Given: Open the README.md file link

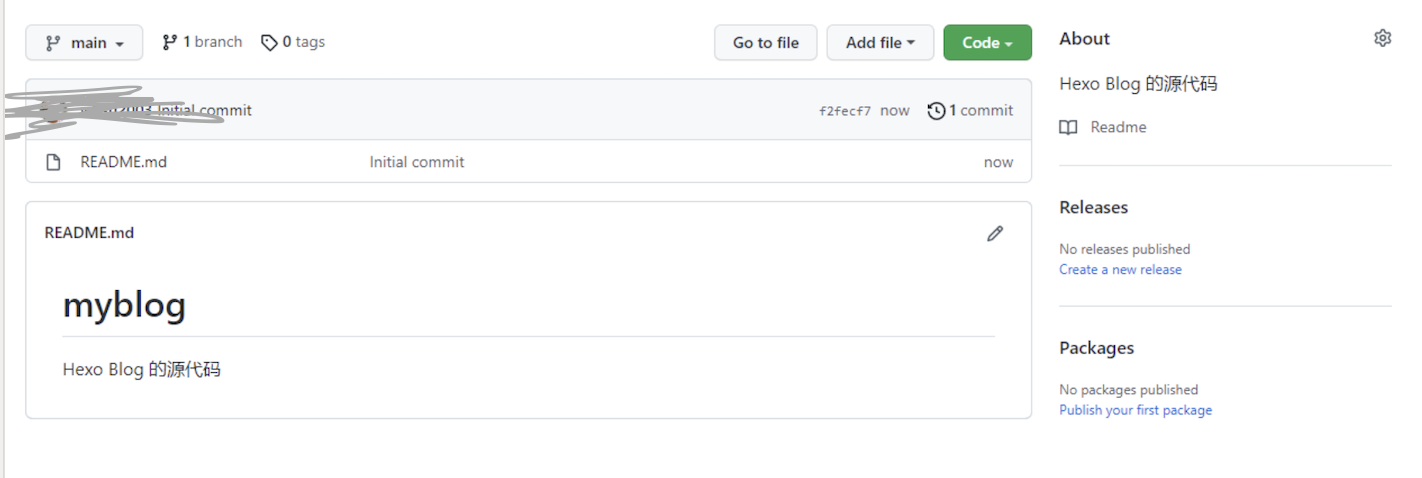Looking at the screenshot, I should (x=123, y=162).
